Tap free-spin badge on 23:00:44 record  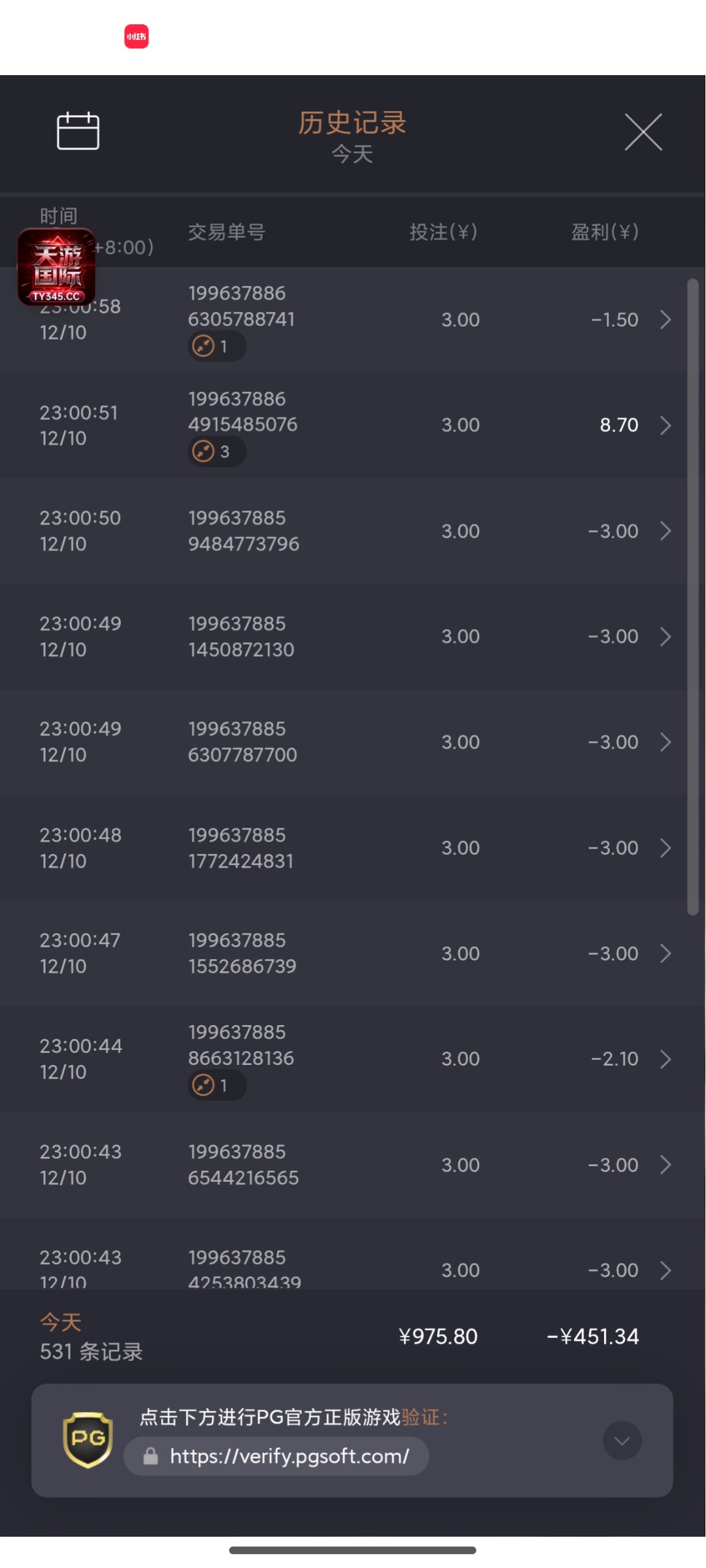tap(216, 1085)
